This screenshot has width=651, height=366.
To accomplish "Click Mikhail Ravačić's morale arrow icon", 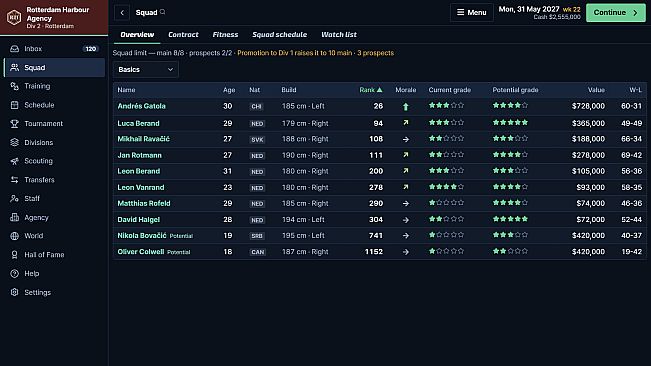I will point(406,139).
